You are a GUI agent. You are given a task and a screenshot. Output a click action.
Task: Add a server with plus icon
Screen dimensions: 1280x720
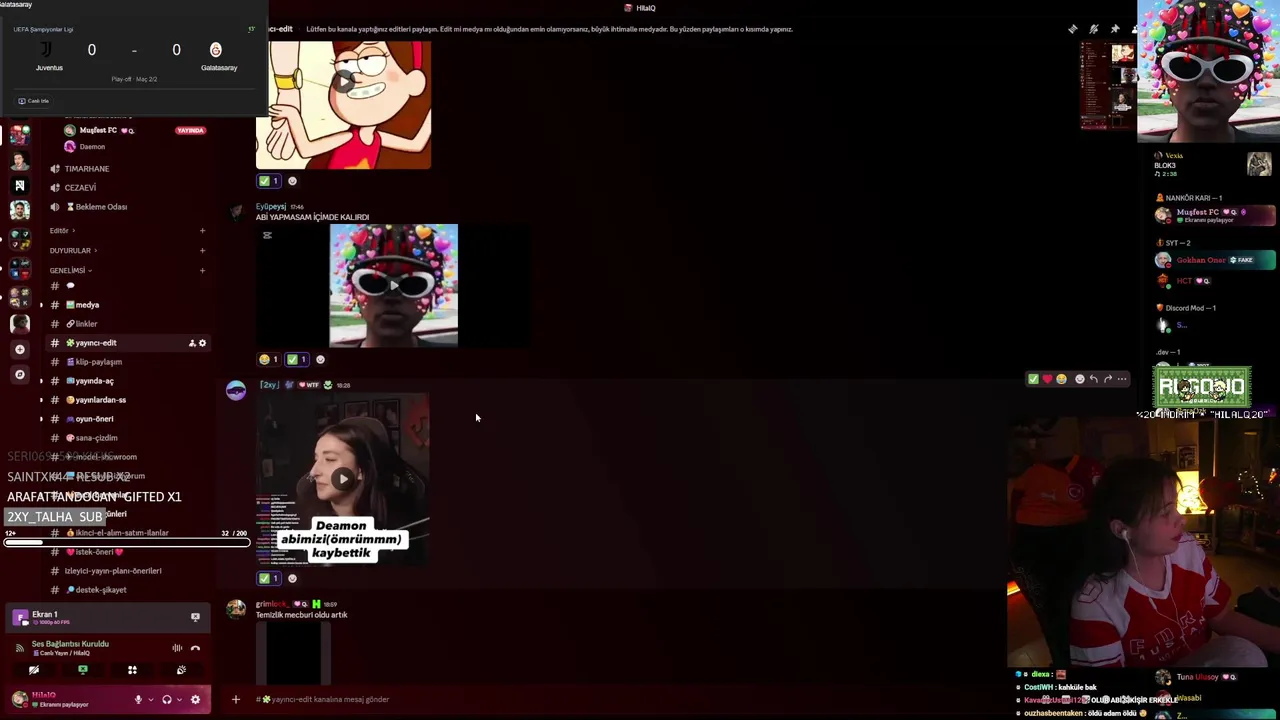pyautogui.click(x=20, y=349)
